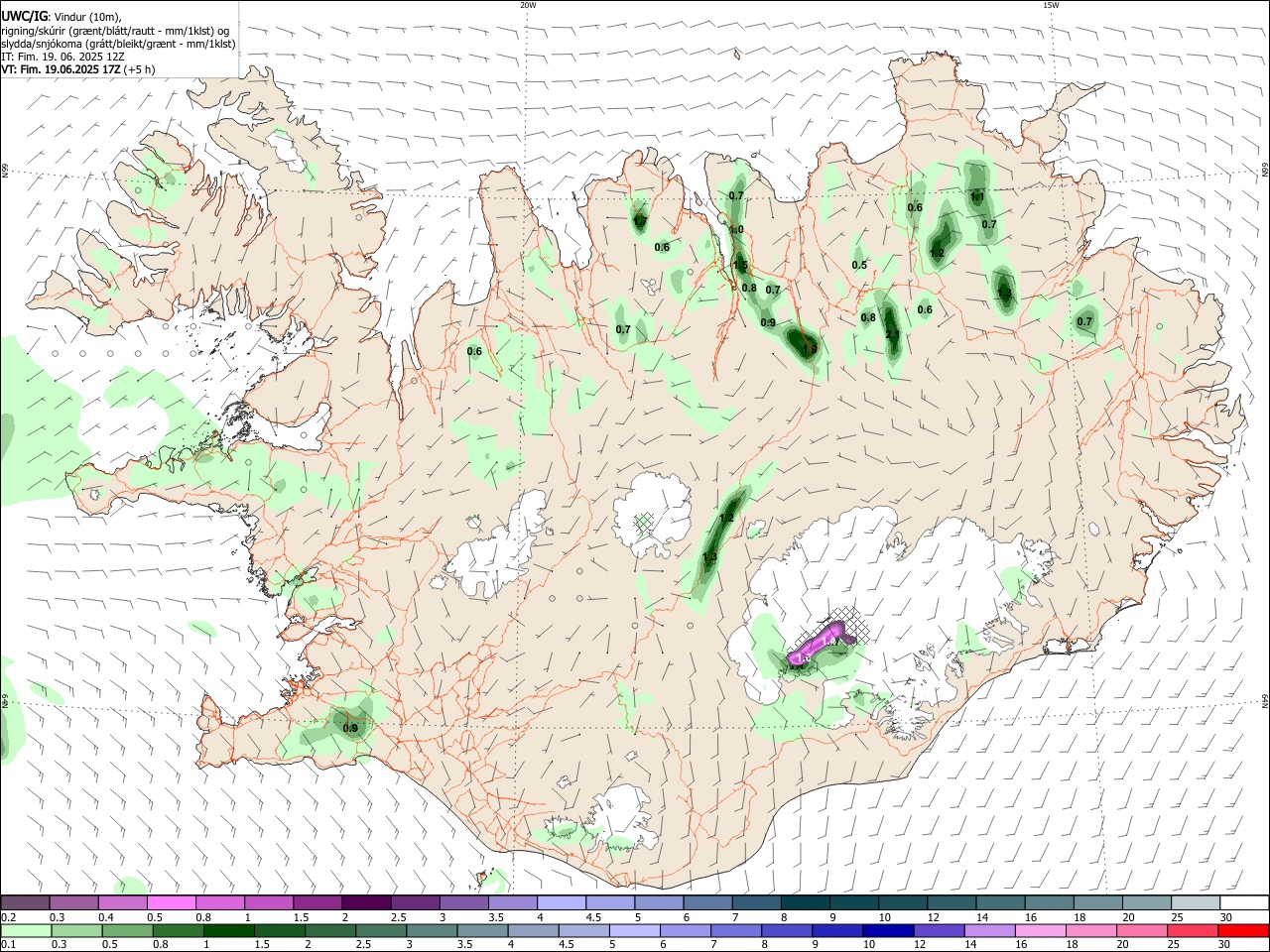Click the pale grey 25–30 legend swatch

[1197, 902]
